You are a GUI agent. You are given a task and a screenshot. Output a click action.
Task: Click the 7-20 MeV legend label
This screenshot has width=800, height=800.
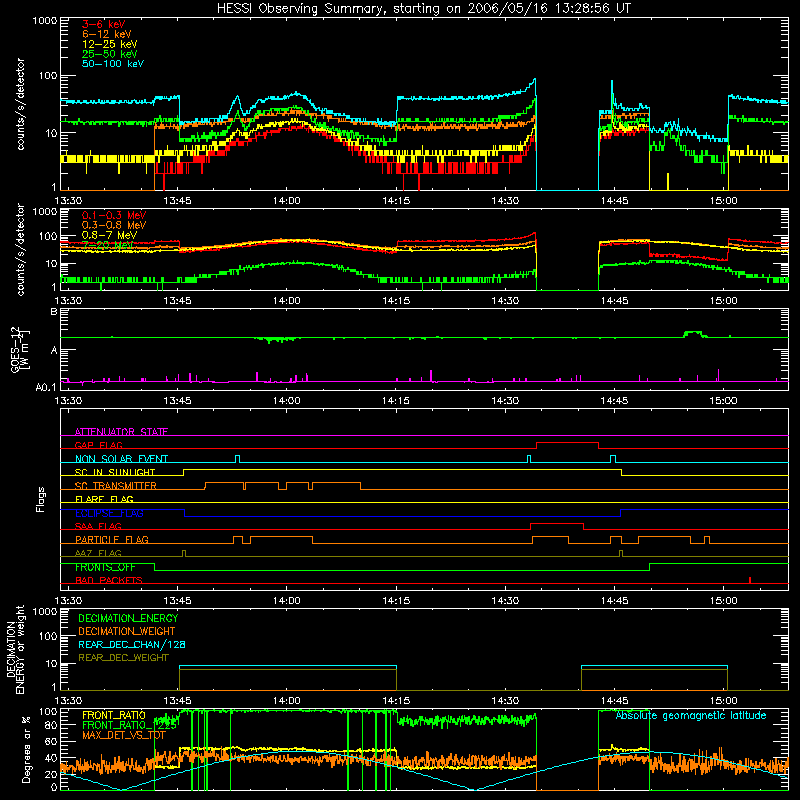pos(107,245)
